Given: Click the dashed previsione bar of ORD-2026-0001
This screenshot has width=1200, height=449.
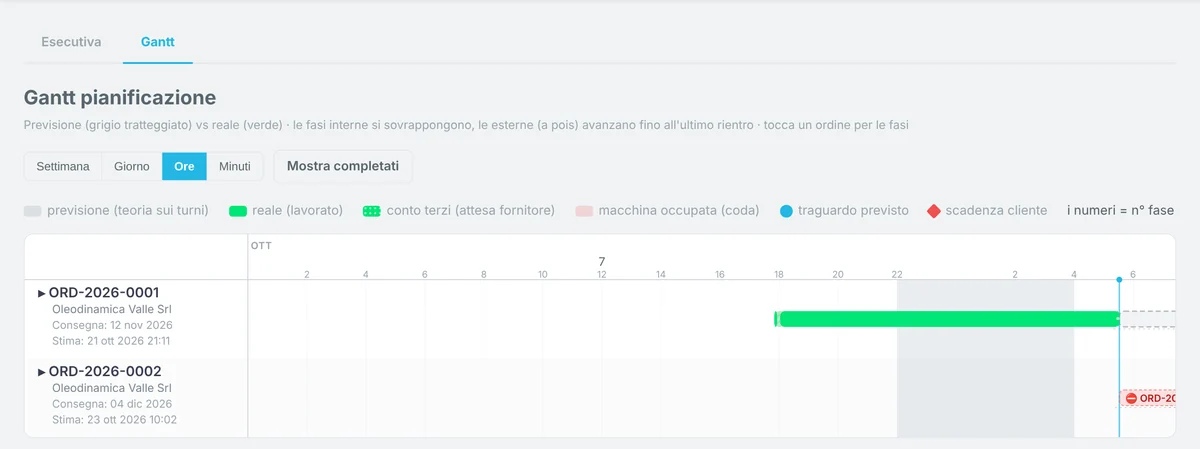Looking at the screenshot, I should tap(1148, 319).
